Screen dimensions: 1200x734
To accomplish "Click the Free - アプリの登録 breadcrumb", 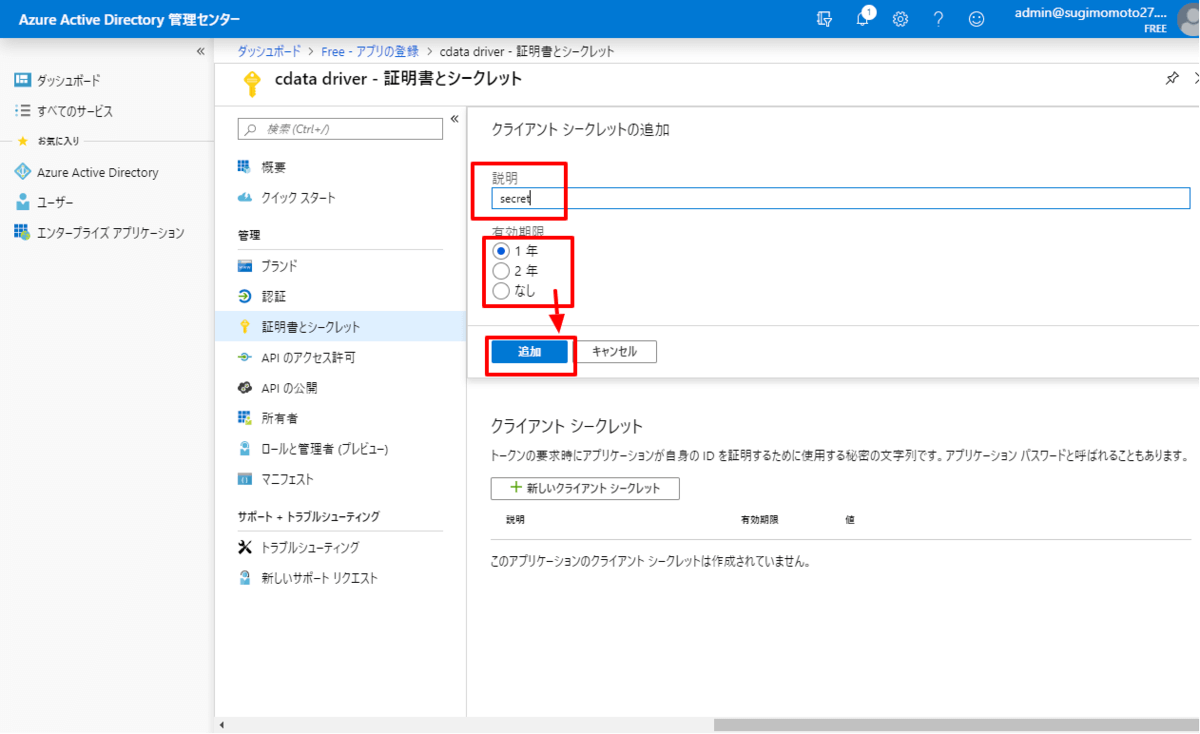I will [x=370, y=51].
